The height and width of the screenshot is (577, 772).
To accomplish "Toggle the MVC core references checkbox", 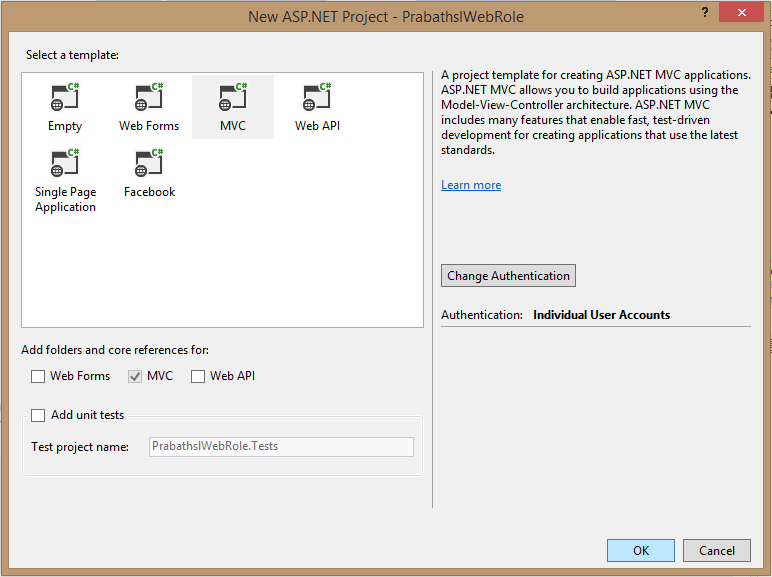I will tap(135, 376).
